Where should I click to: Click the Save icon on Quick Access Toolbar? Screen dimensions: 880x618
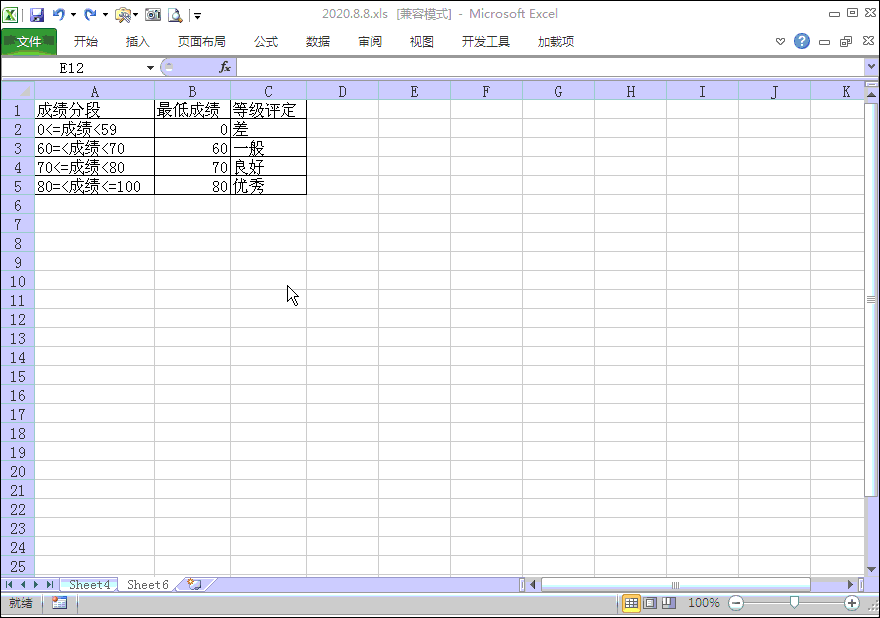[x=37, y=15]
